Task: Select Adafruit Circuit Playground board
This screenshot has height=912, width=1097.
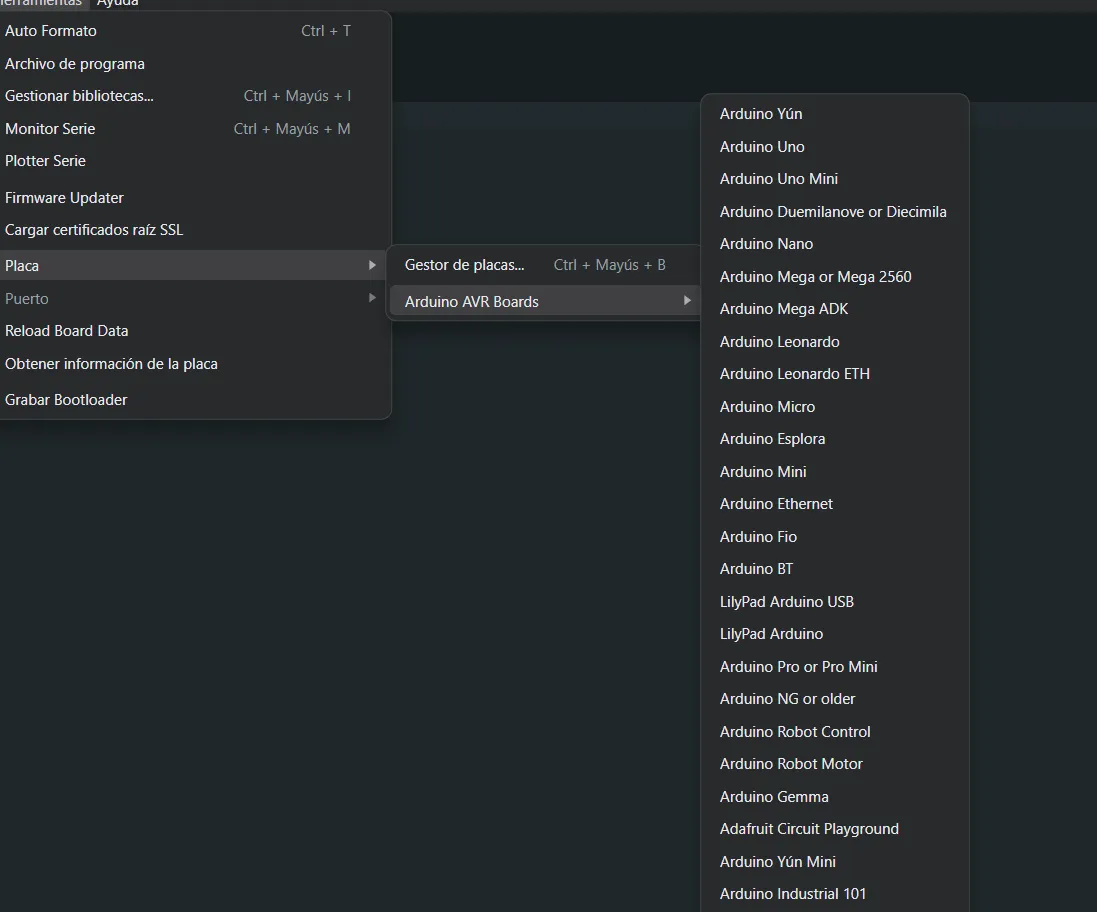Action: (835, 829)
